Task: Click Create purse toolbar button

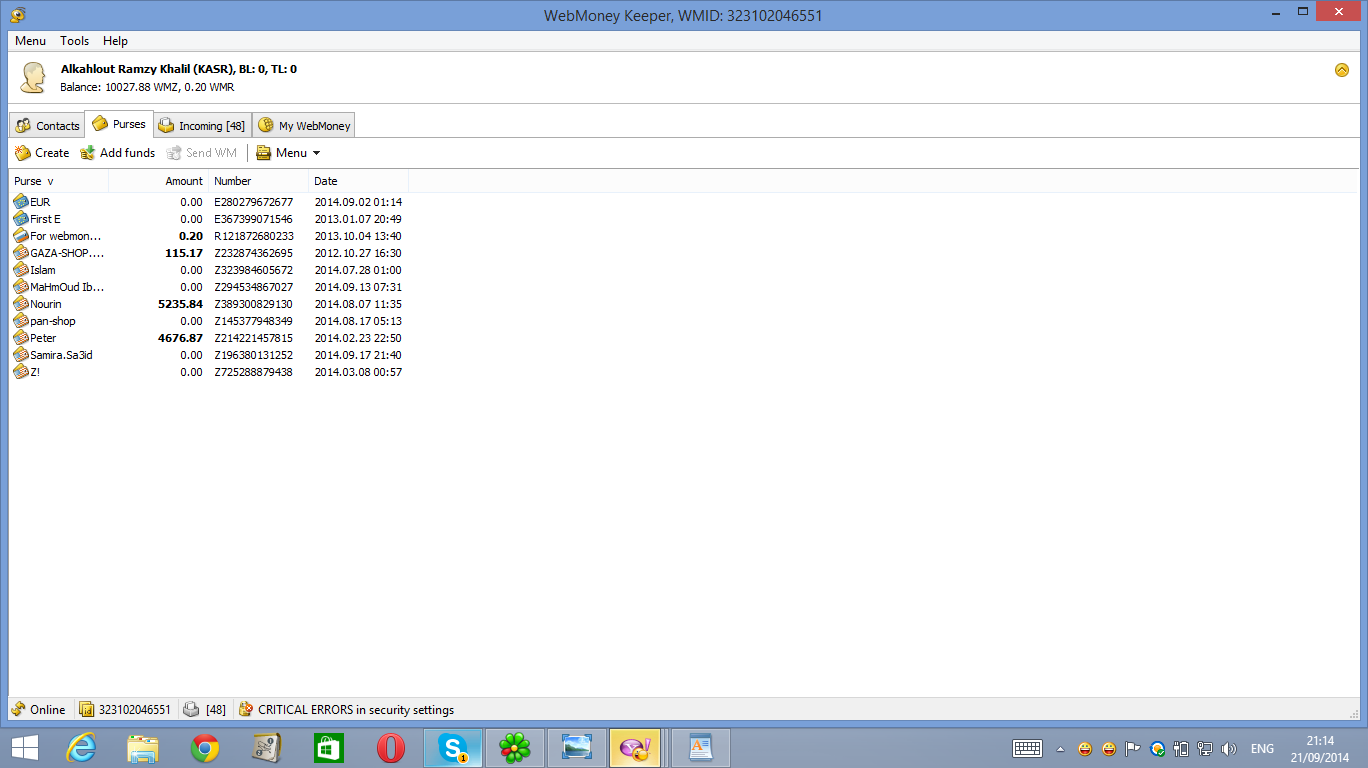Action: [42, 153]
